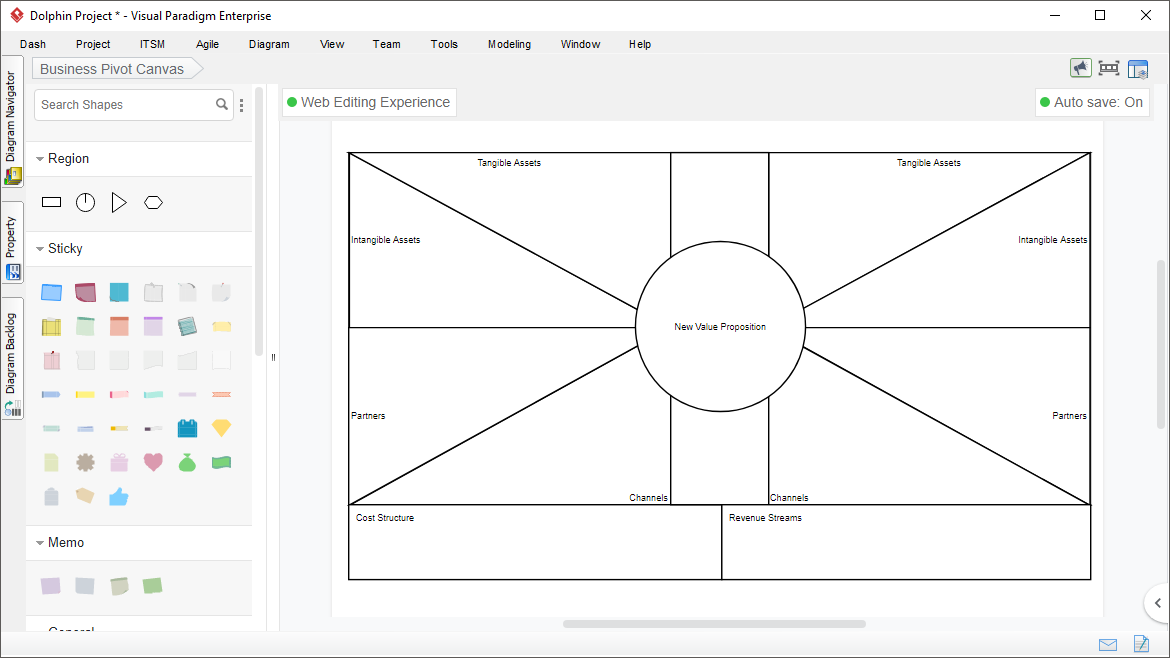
Task: Open the ITSM menu
Action: [152, 44]
